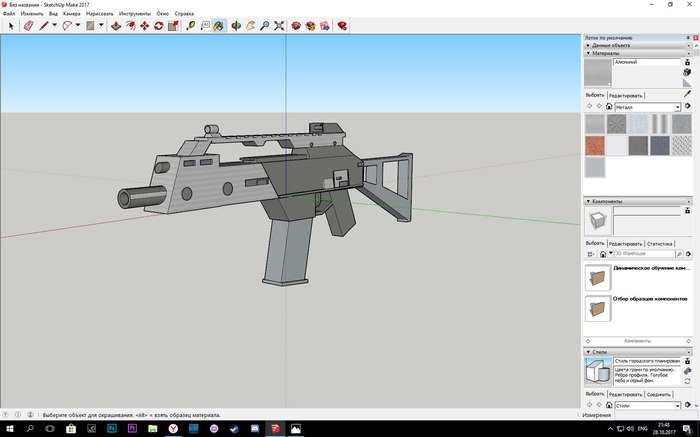Select the Tape Measure tool
Image resolution: width=700 pixels, height=437 pixels.
point(190,26)
